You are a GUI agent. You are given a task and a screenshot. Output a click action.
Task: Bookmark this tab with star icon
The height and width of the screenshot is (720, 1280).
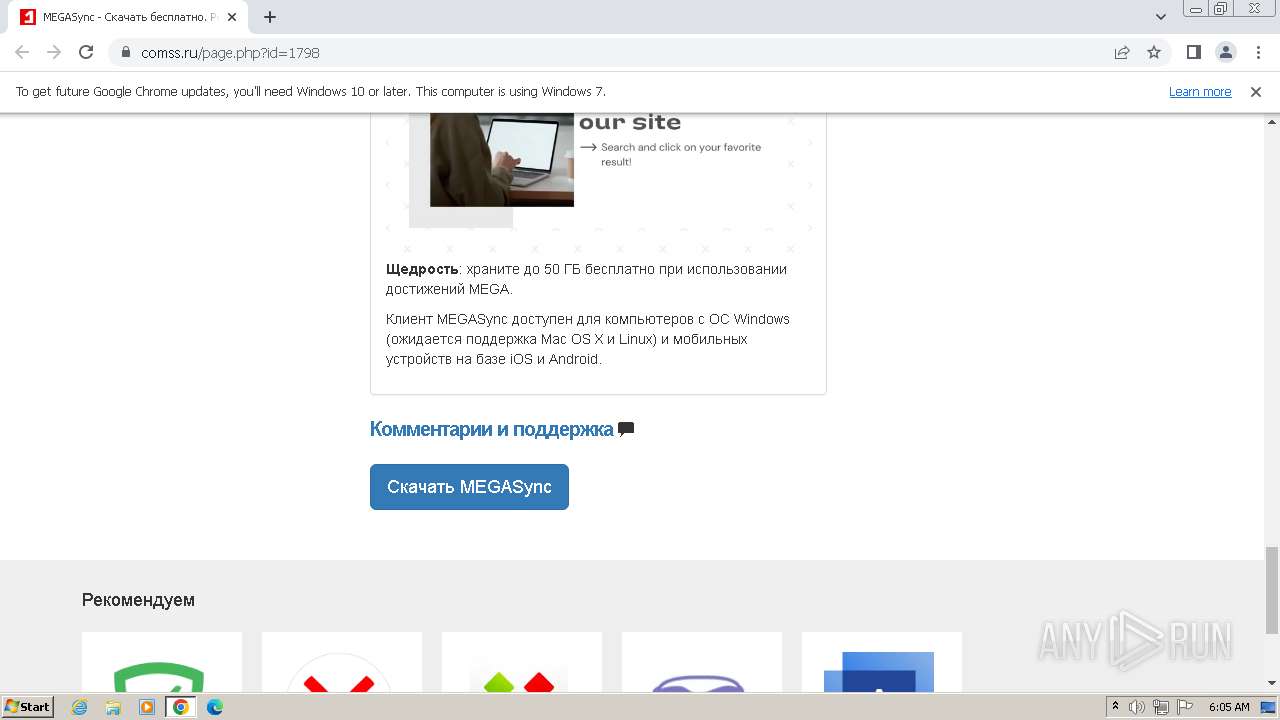[1154, 52]
